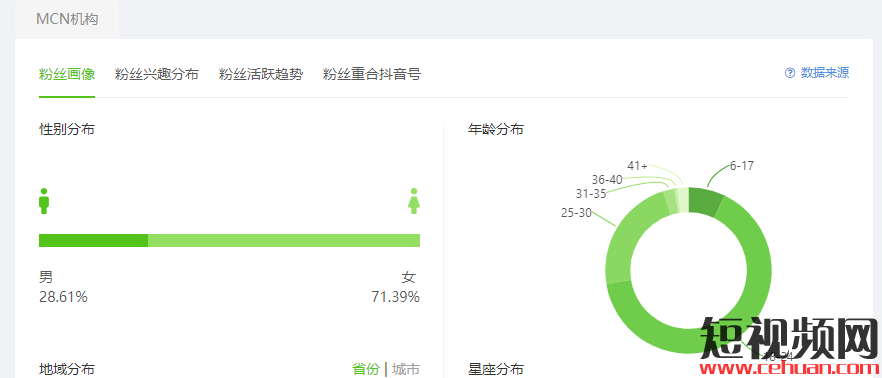Switch to the 粉丝活跃趋势 tab
882x378 pixels.
point(260,74)
